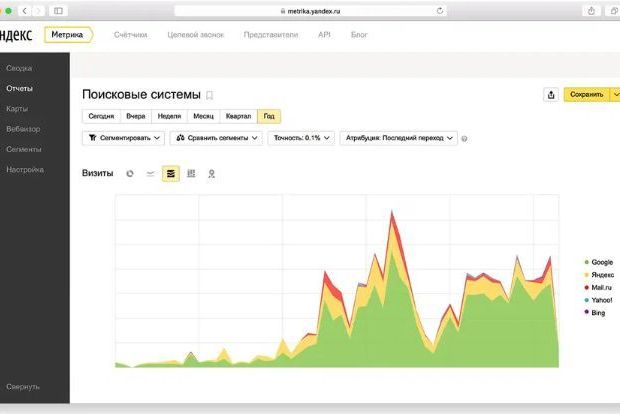Select Карты in the sidebar
The image size is (620, 414).
(17, 109)
